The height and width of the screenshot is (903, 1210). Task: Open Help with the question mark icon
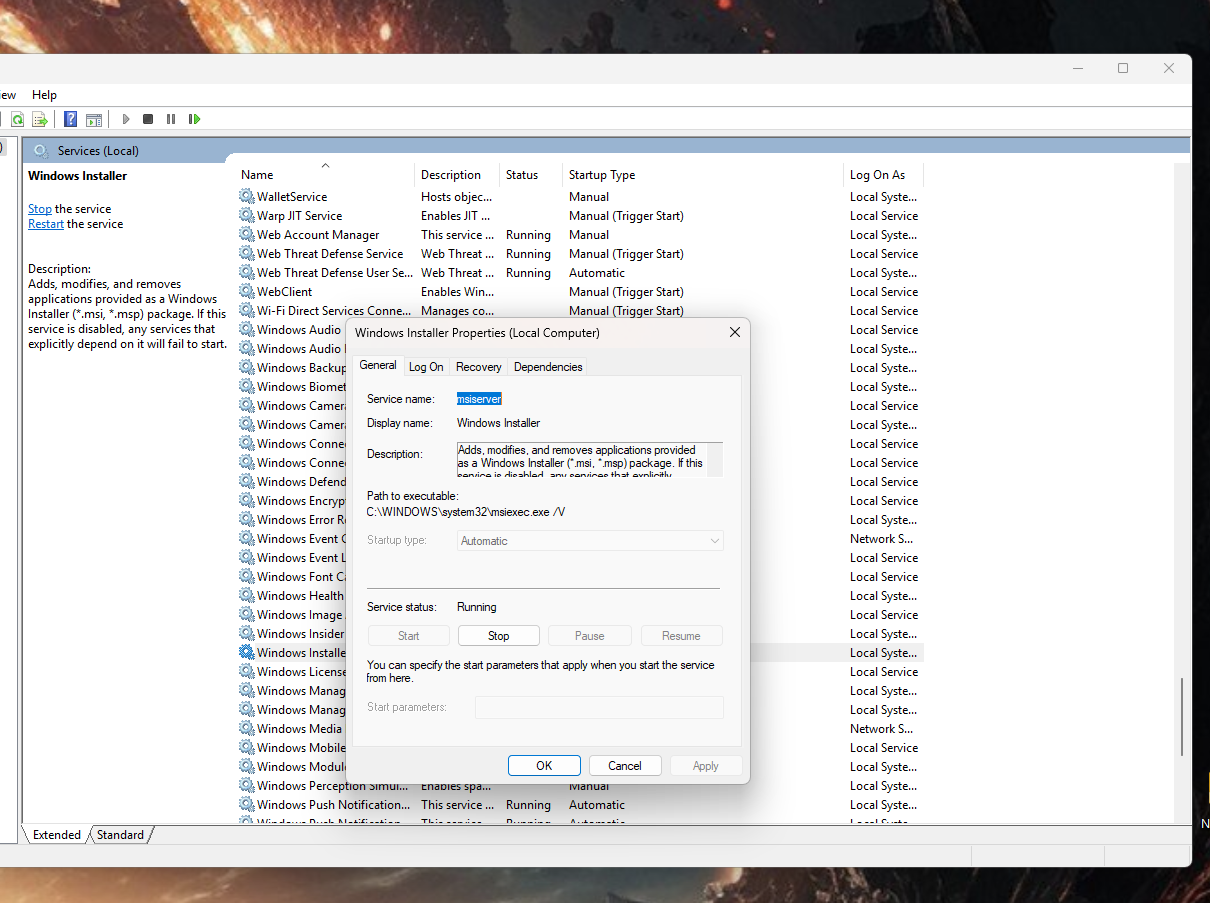pos(70,118)
